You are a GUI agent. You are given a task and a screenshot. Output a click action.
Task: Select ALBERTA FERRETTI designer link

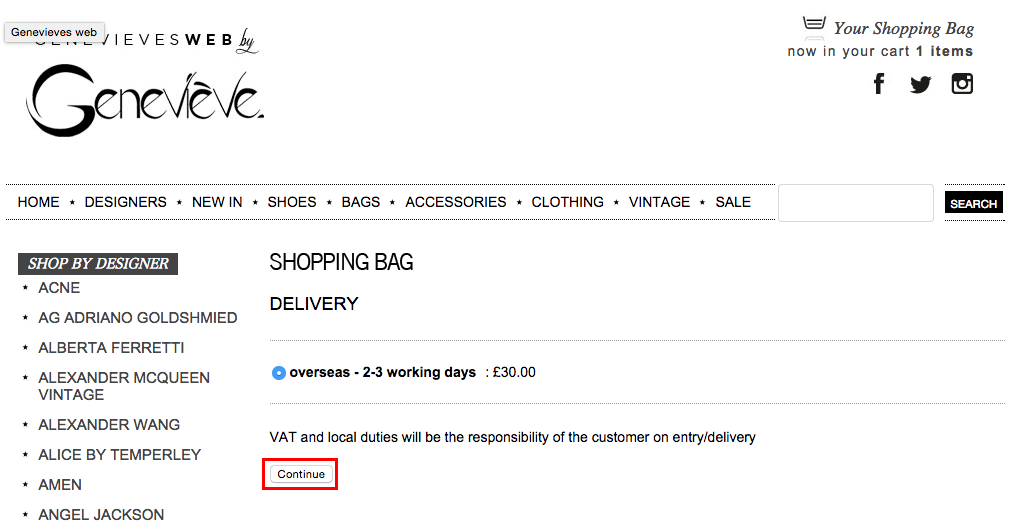point(111,348)
